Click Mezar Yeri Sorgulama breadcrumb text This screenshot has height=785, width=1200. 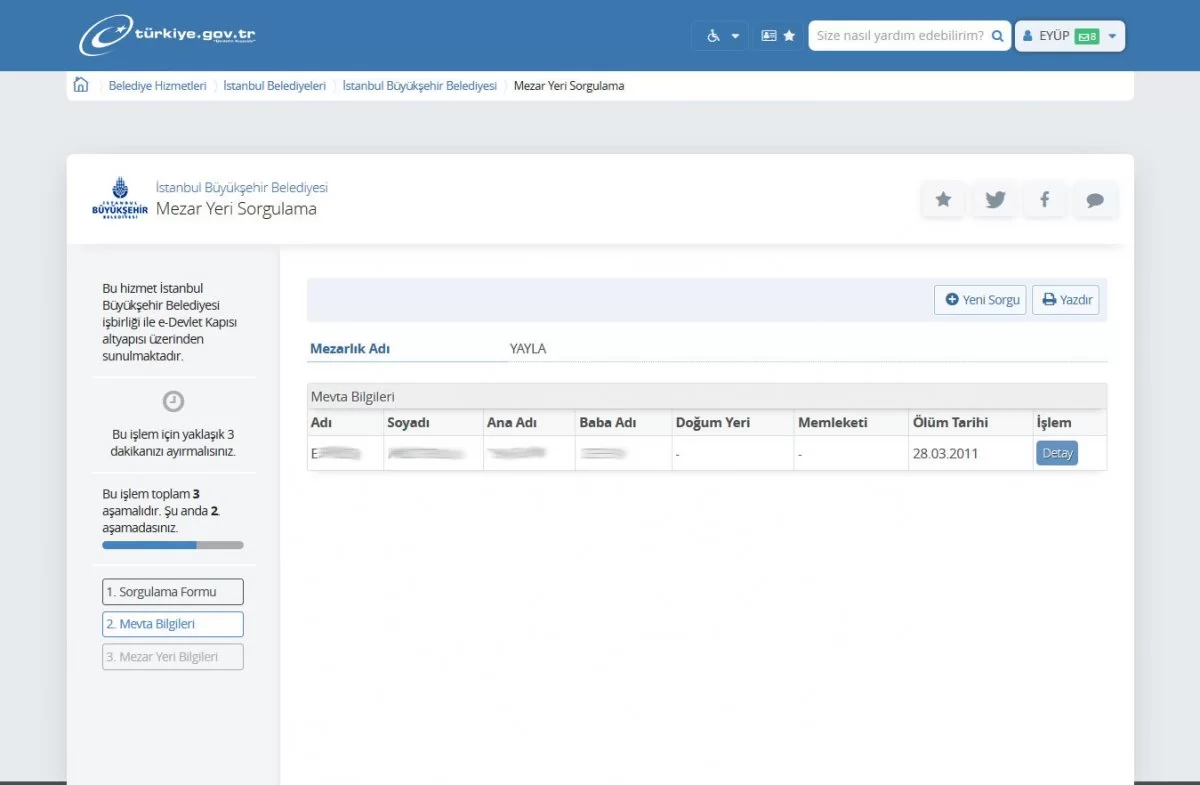coord(569,86)
